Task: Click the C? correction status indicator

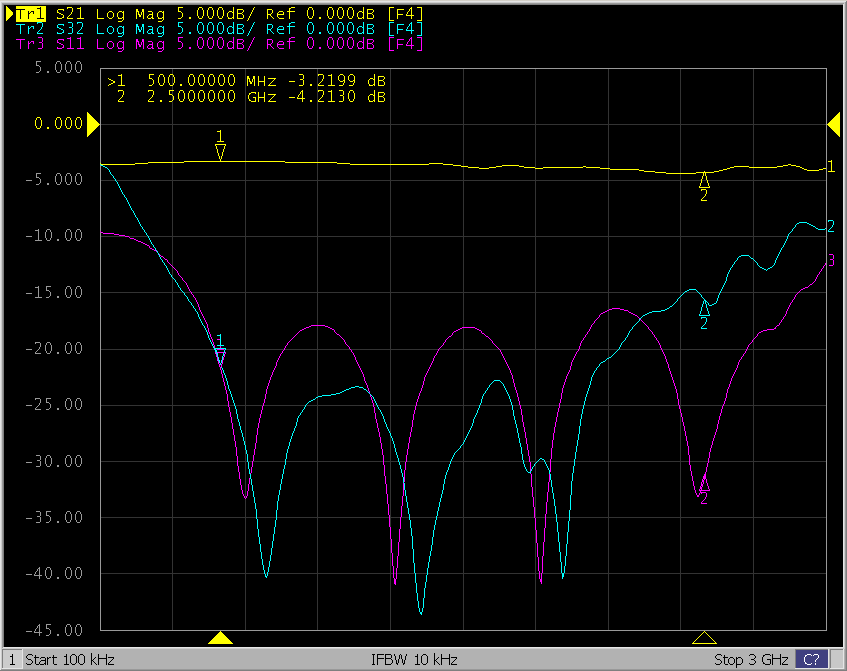Action: click(811, 660)
